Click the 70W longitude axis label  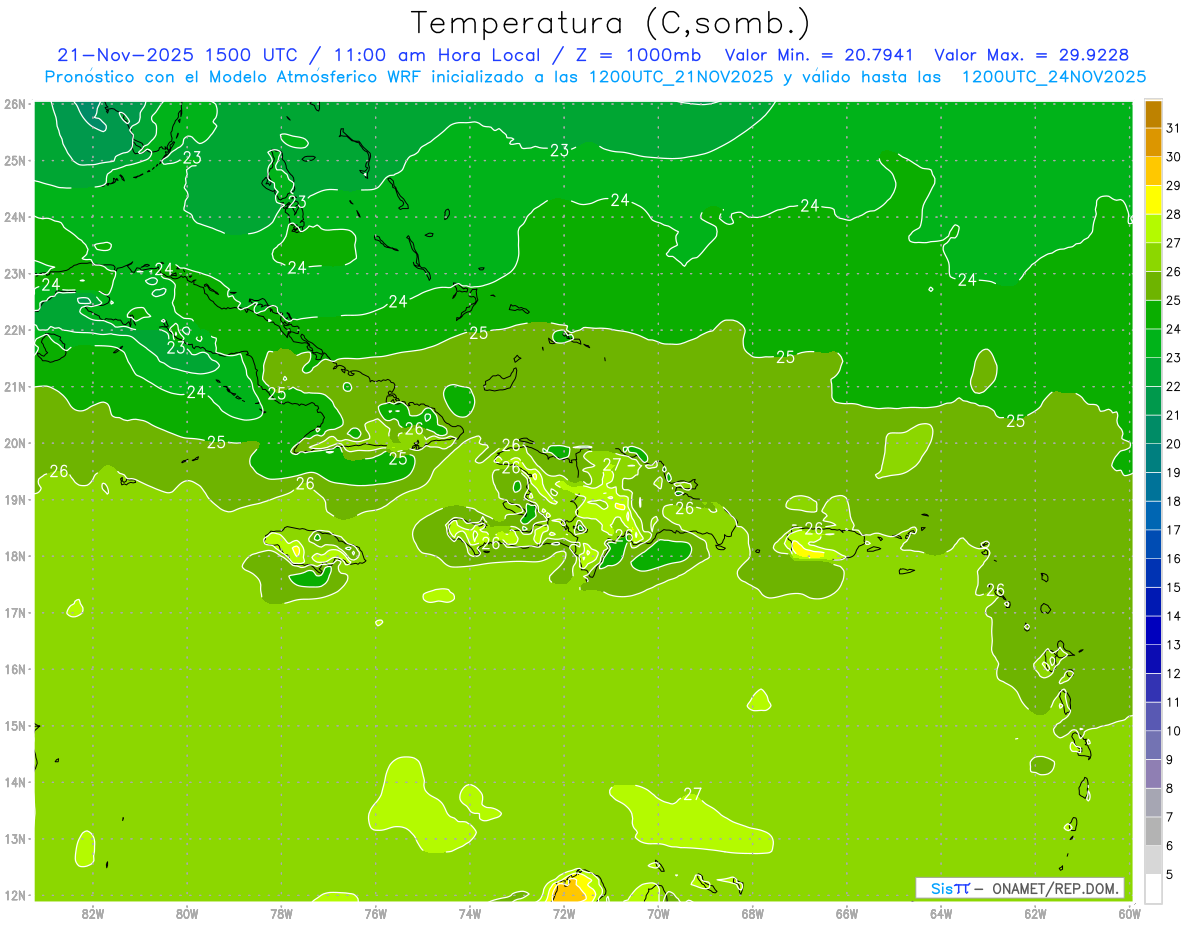click(658, 912)
